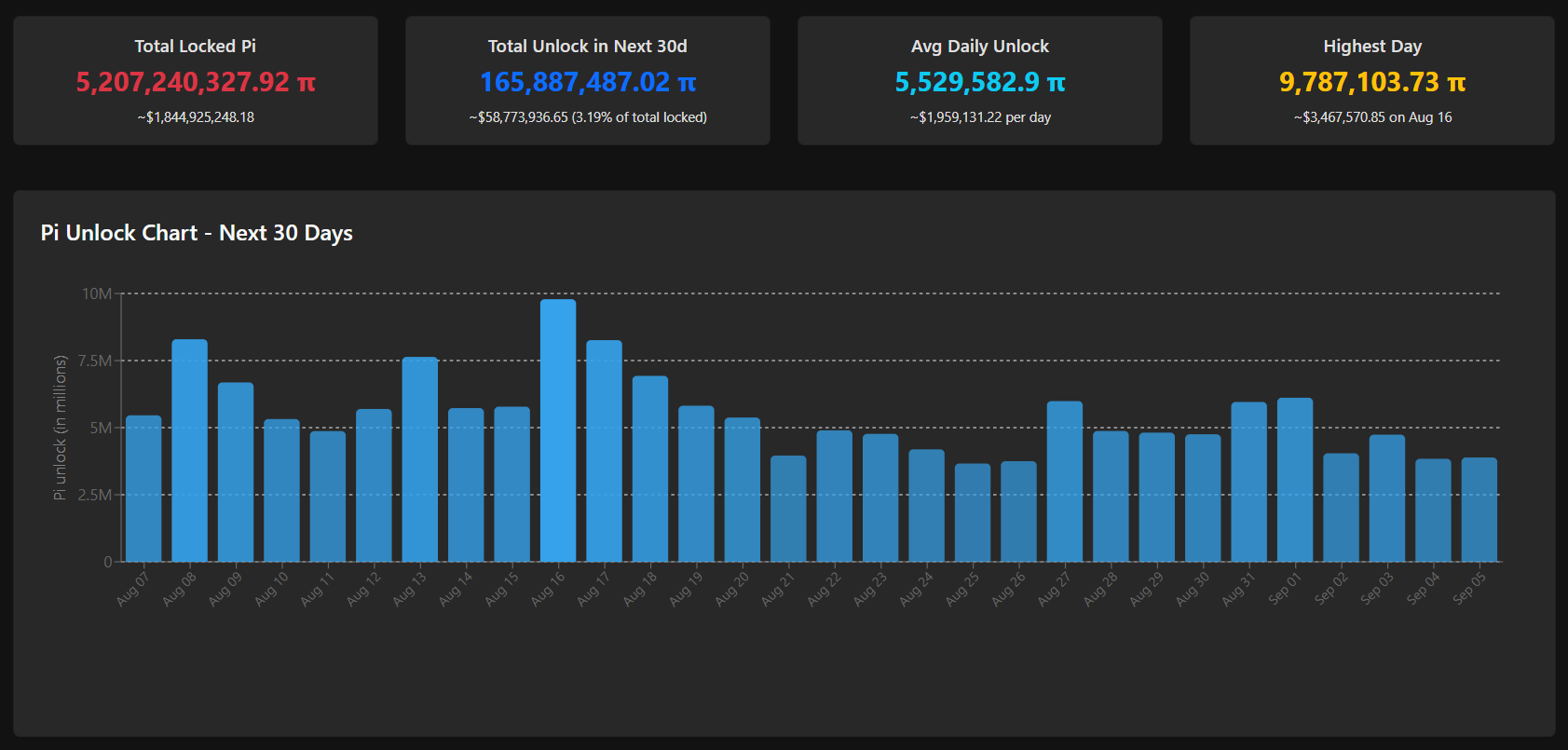
Task: Select the Aug 08 bar in chart
Action: pyautogui.click(x=189, y=451)
